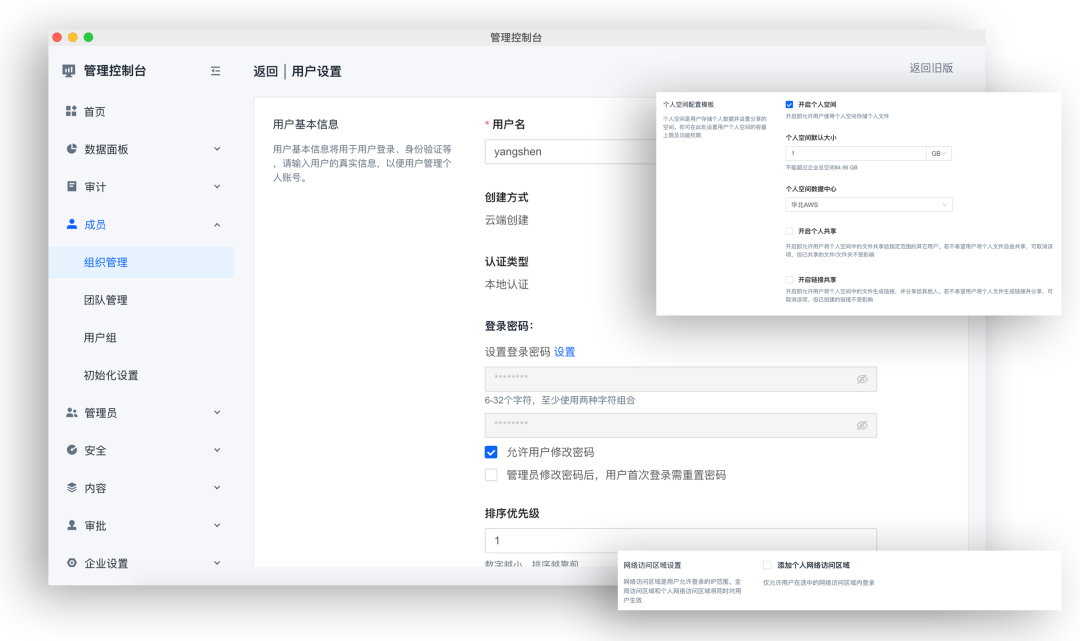The height and width of the screenshot is (641, 1080).
Task: Expand the 安全 menu chevron
Action: click(x=217, y=450)
